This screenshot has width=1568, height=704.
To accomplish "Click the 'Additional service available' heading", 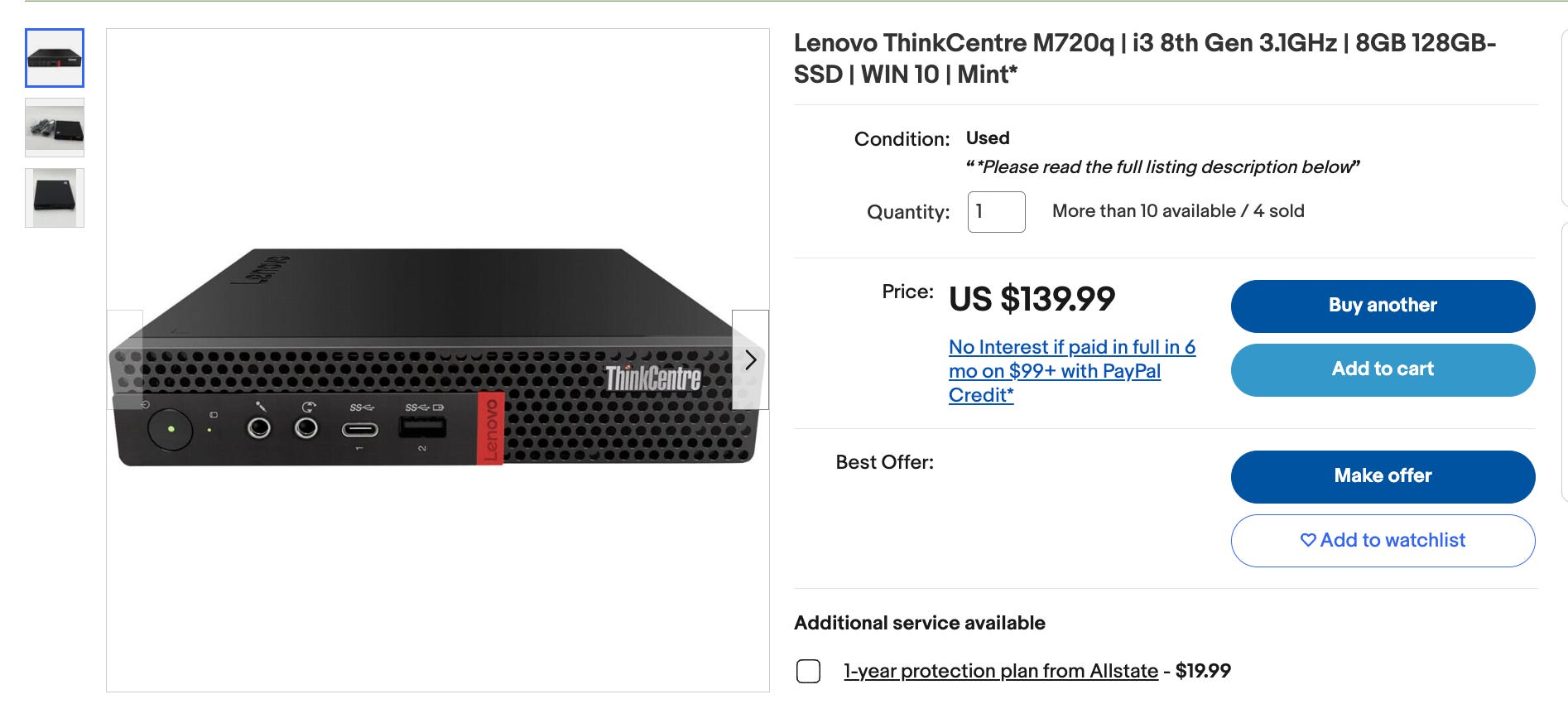I will point(919,623).
